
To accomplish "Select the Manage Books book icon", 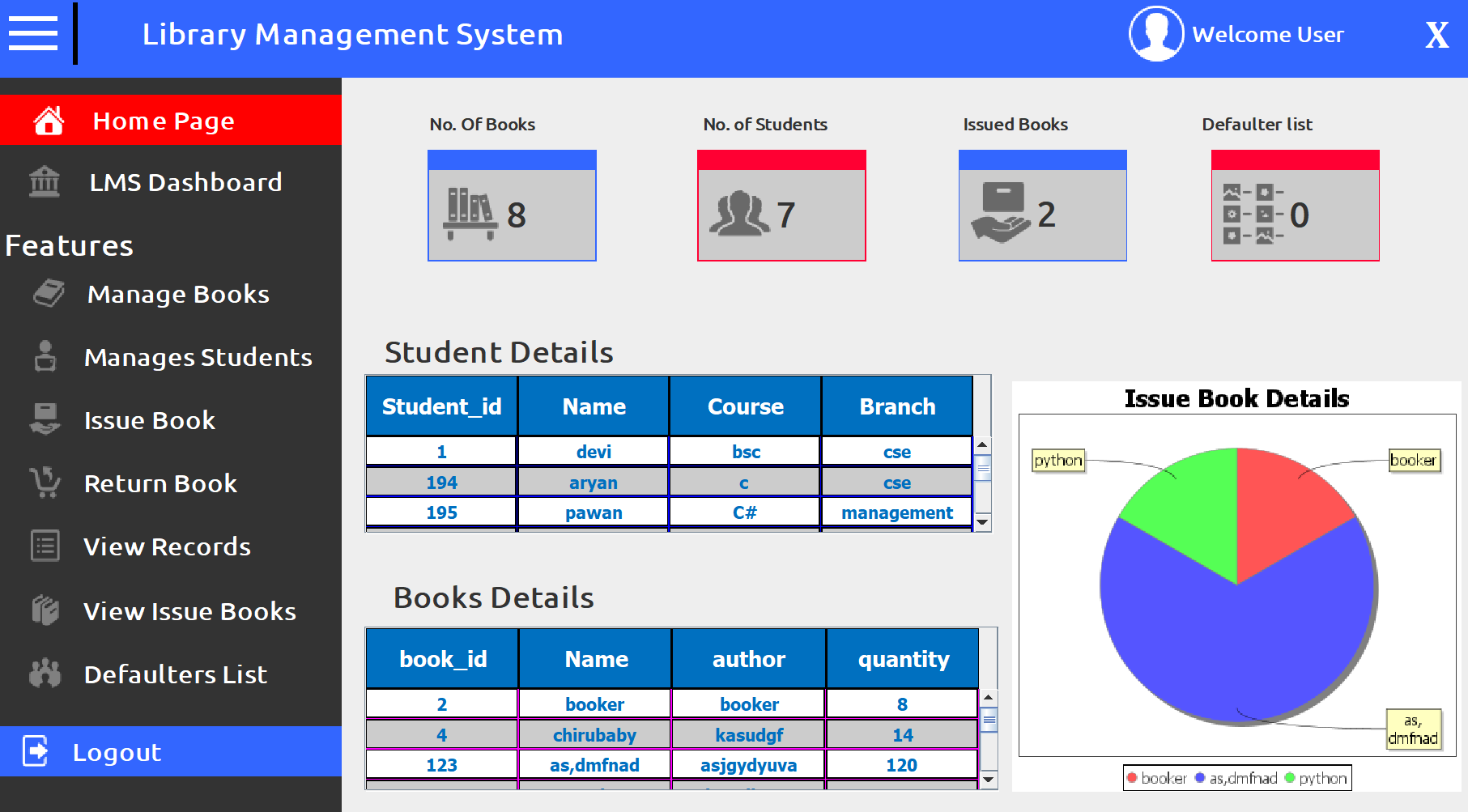I will pos(47,293).
